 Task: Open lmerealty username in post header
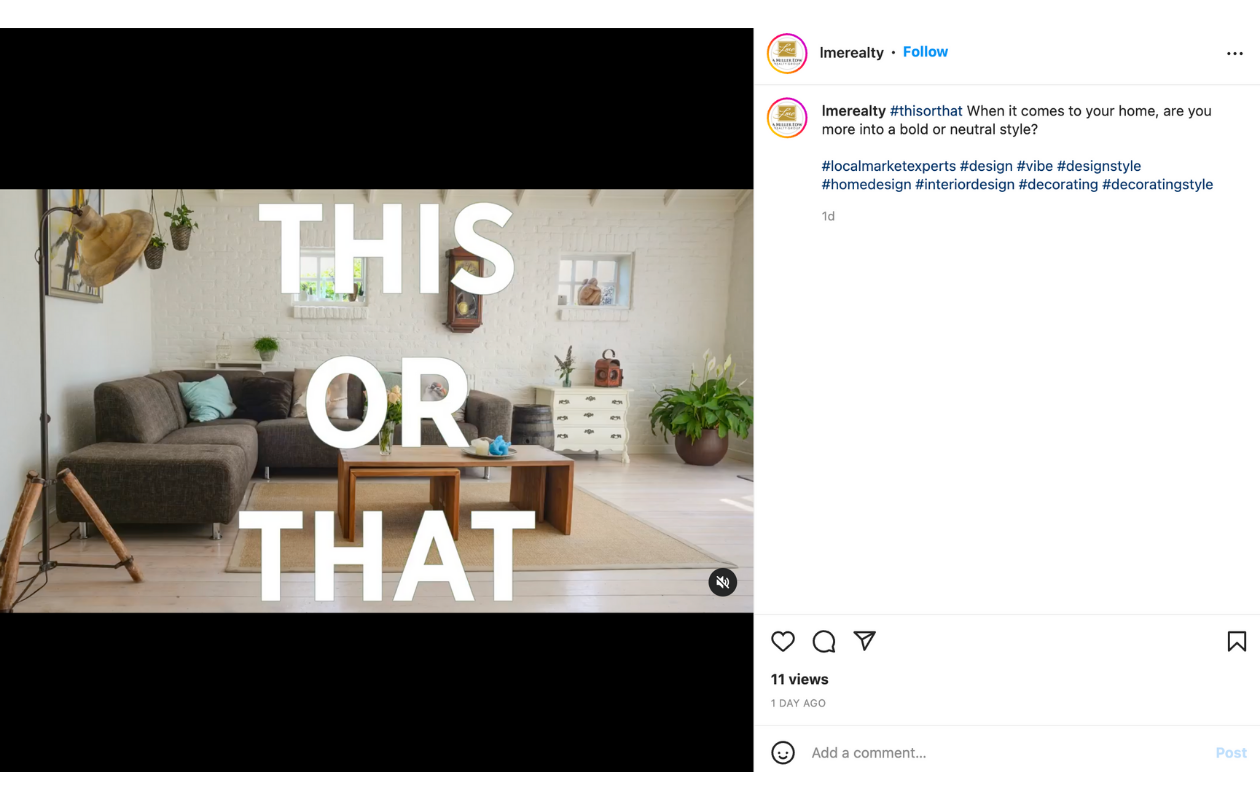point(852,53)
